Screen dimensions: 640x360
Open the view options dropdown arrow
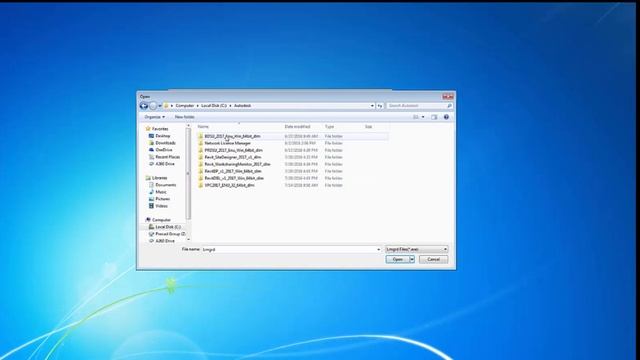coord(423,117)
